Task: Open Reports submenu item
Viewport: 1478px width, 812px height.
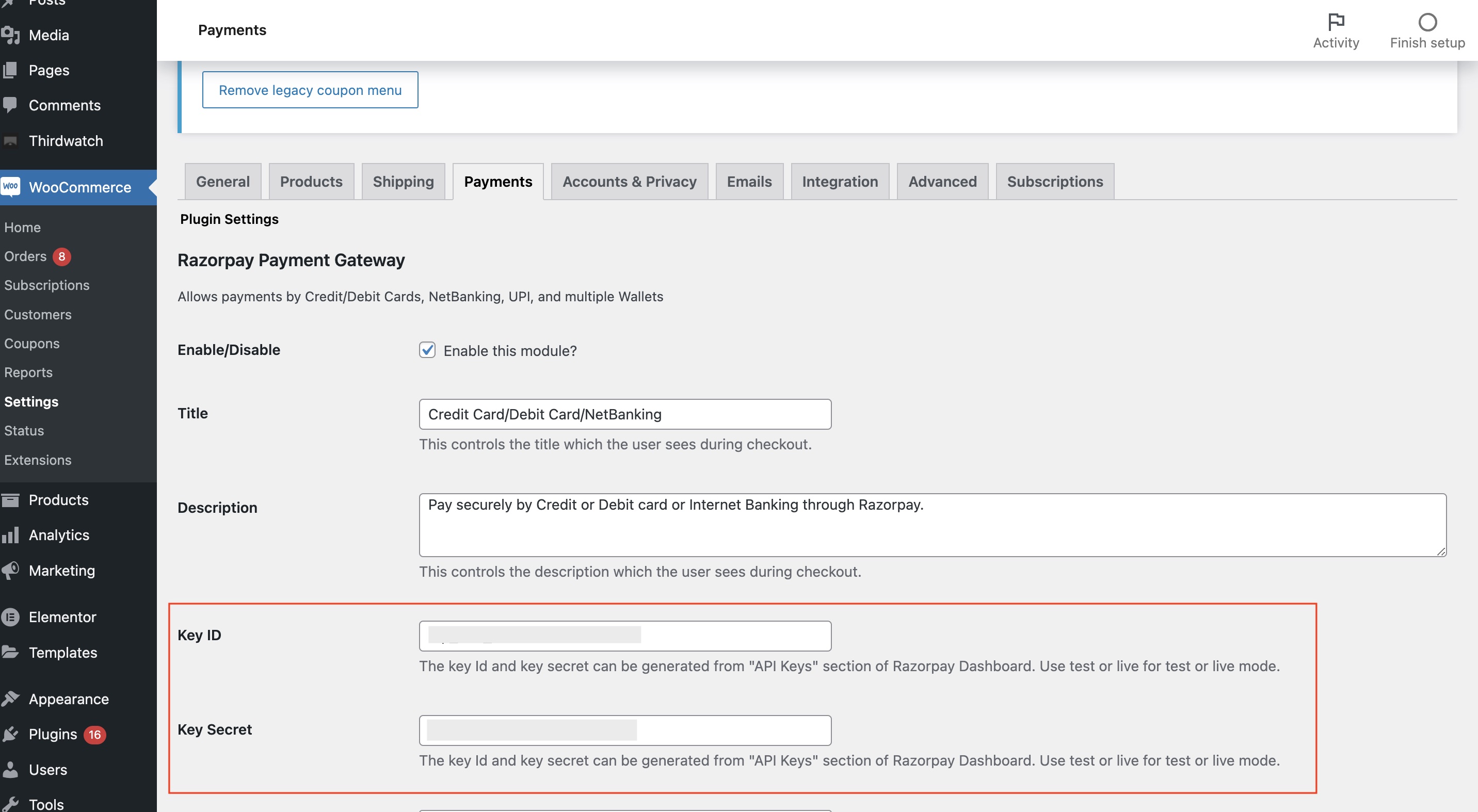Action: (28, 372)
